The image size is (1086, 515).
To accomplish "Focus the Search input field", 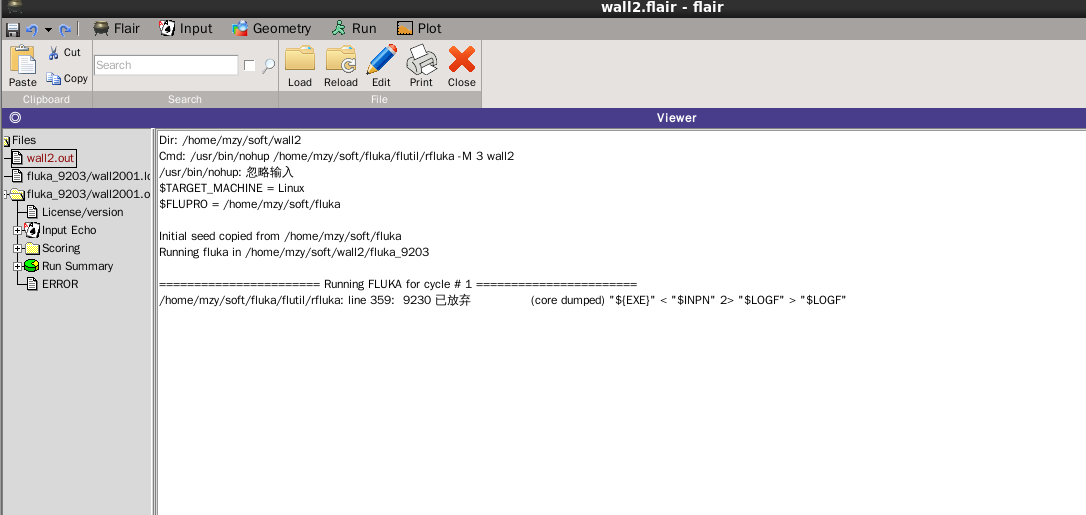I will click(x=166, y=65).
